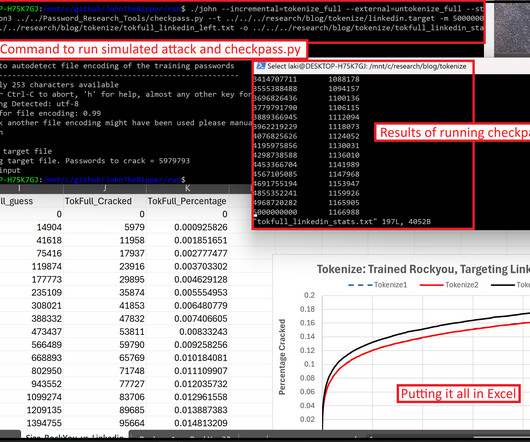Click the terminal icon in the tokenize window title bar
Viewport: 530px width, 442px height.
click(x=261, y=66)
